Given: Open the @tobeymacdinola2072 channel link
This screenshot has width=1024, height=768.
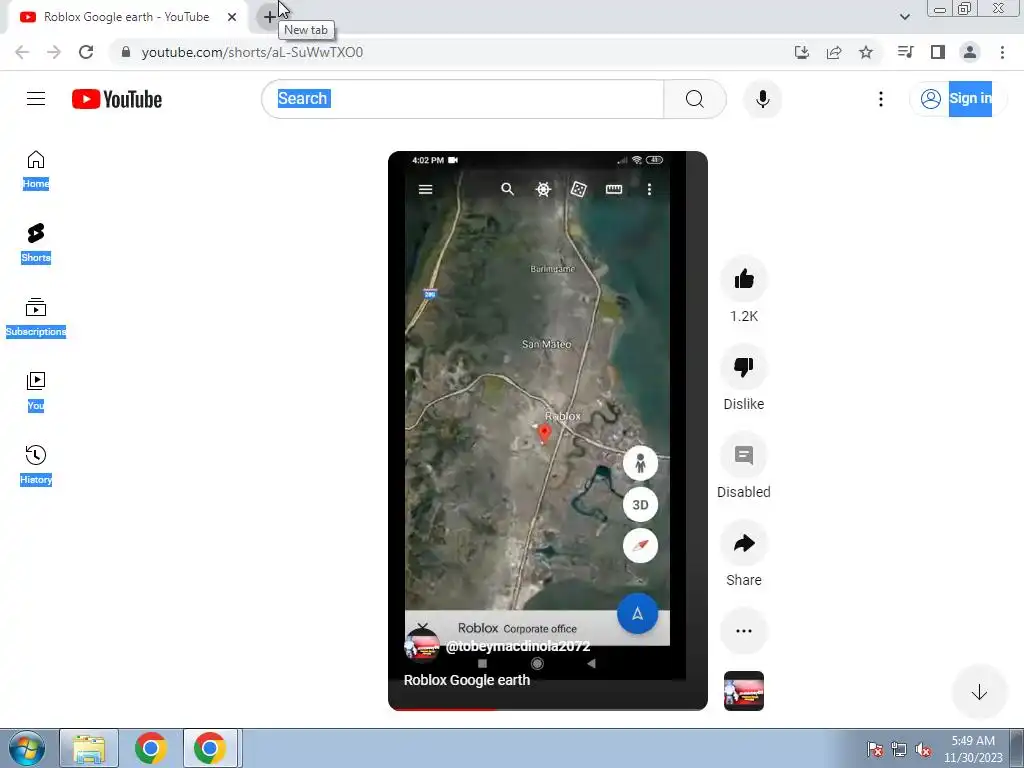Looking at the screenshot, I should pos(517,646).
